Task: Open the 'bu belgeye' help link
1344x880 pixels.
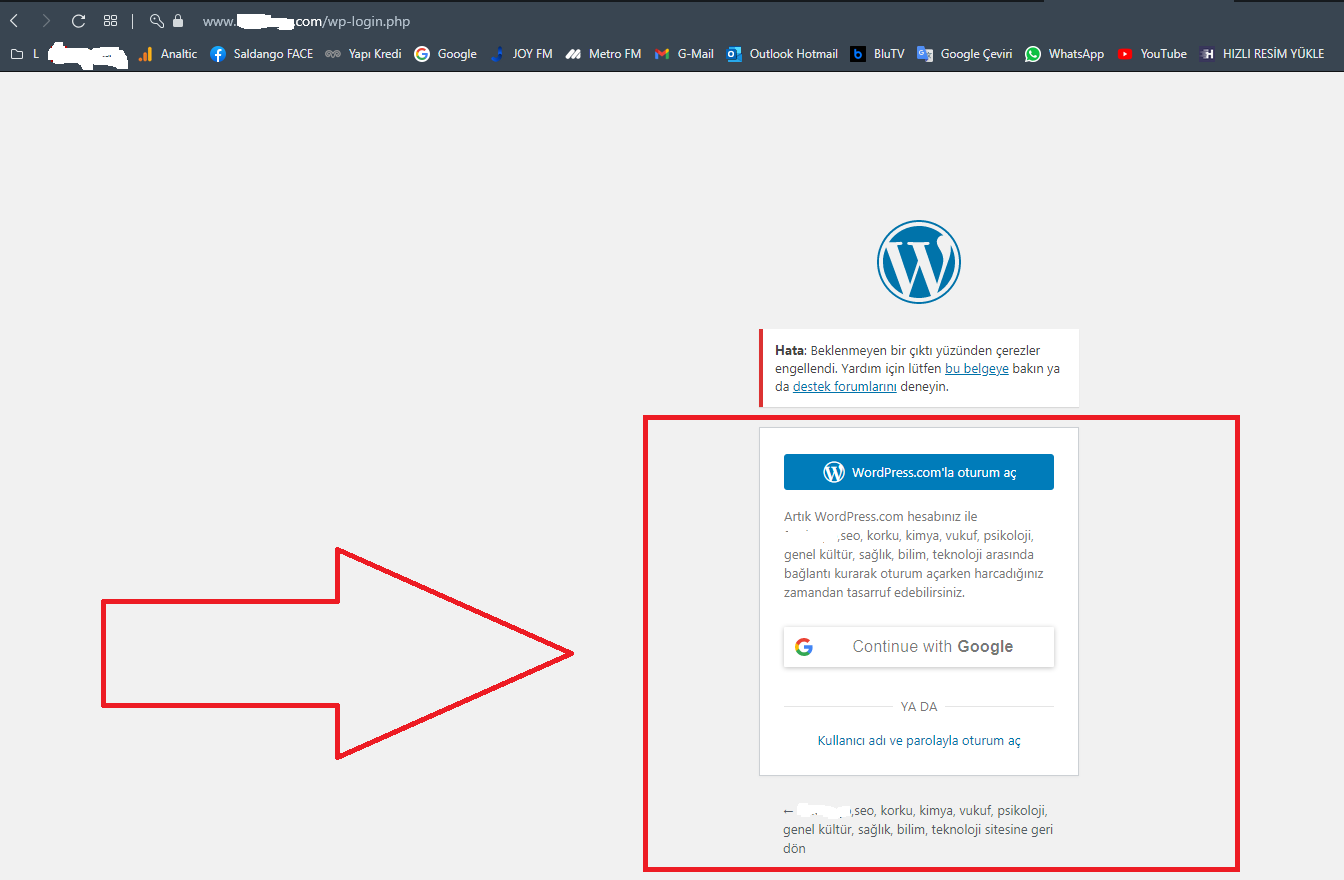Action: pos(977,369)
